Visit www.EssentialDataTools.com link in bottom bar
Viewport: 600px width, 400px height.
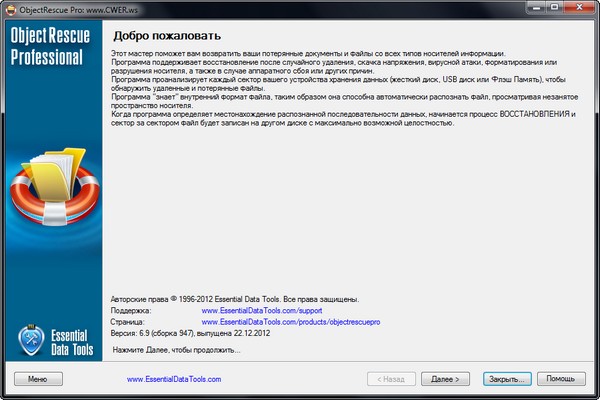coord(174,380)
